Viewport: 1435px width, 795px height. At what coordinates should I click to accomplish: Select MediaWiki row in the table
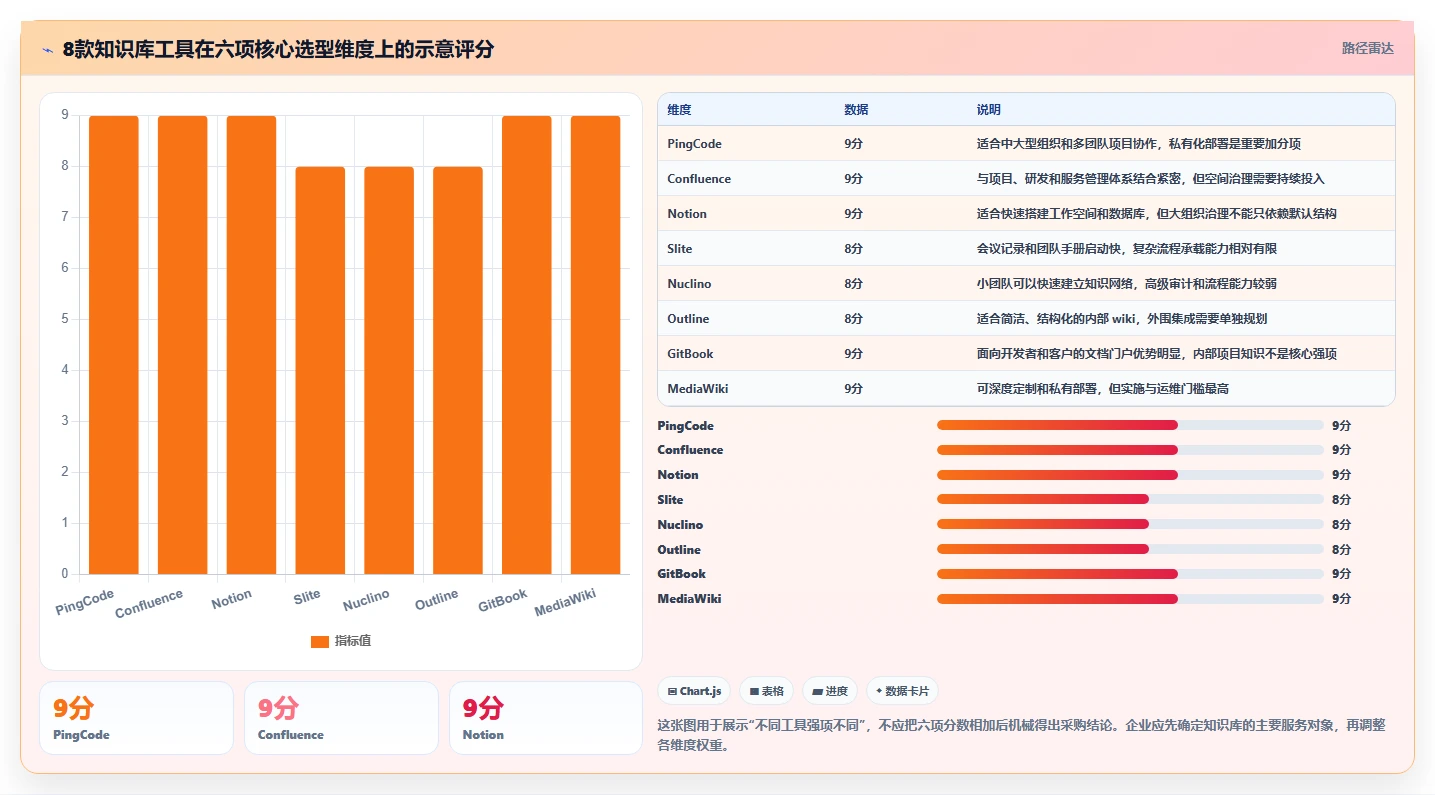(1026, 389)
